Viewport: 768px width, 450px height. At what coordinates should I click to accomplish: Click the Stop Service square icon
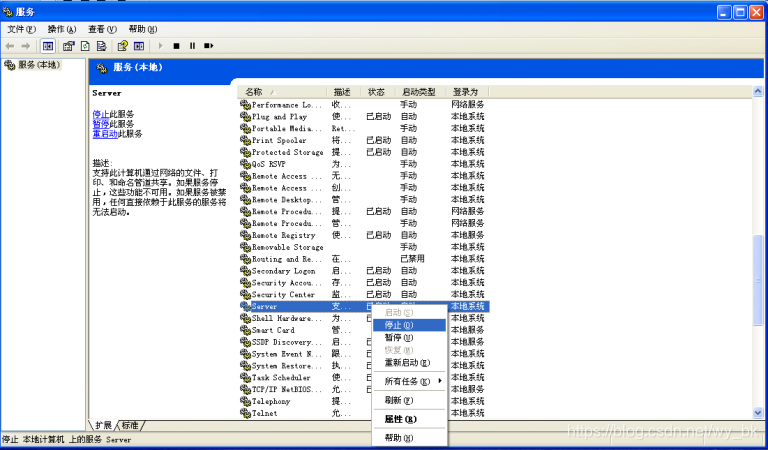(x=176, y=46)
